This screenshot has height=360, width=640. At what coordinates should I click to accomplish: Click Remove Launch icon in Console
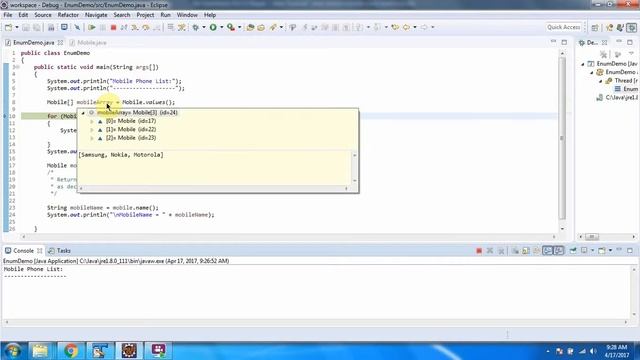pos(490,251)
